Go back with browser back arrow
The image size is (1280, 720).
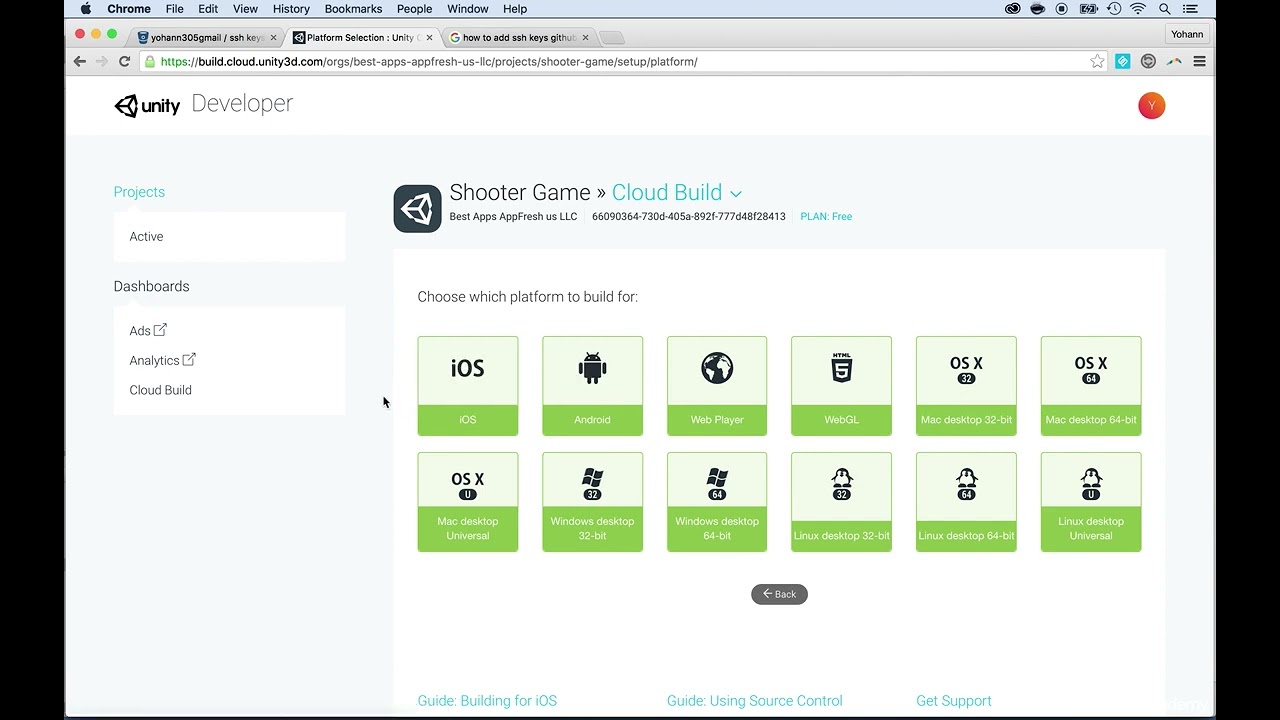tap(80, 61)
